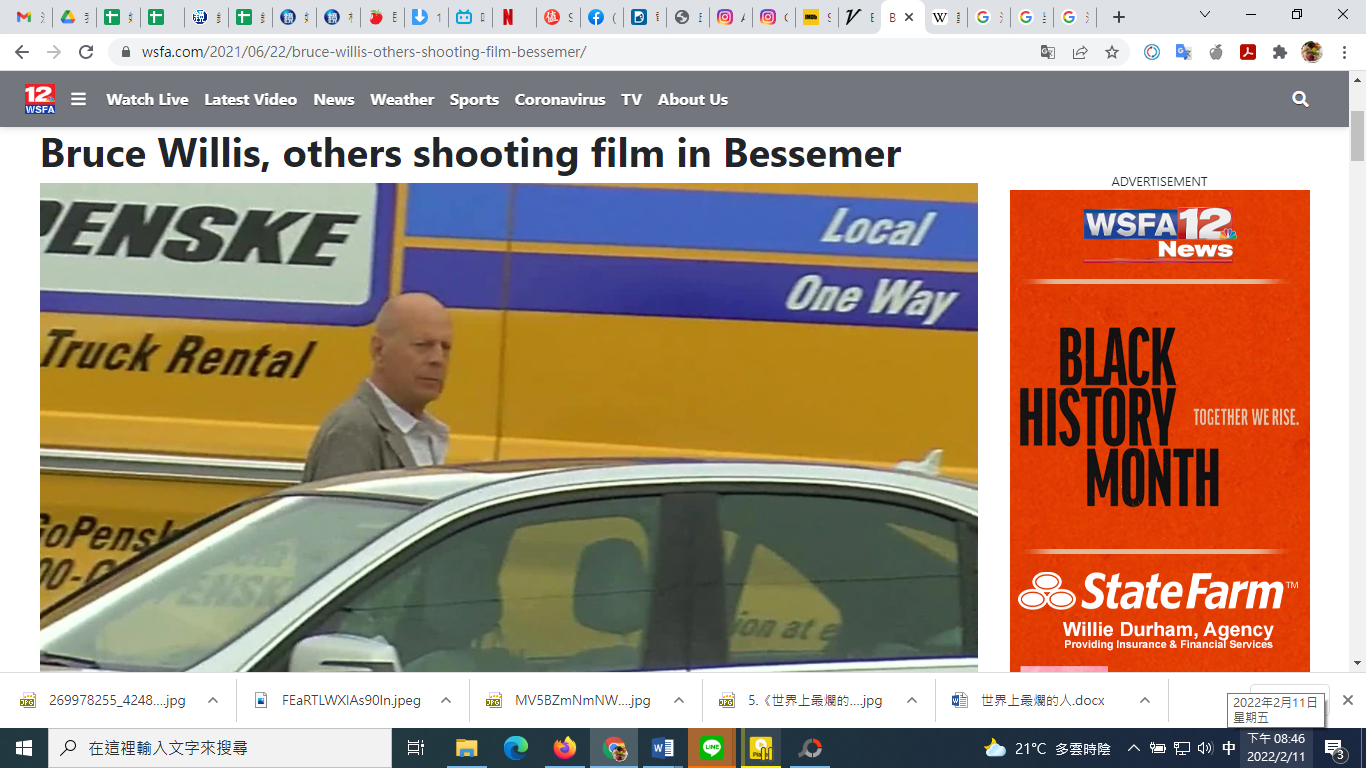Open LINE from the taskbar
1366x768 pixels.
click(x=712, y=748)
